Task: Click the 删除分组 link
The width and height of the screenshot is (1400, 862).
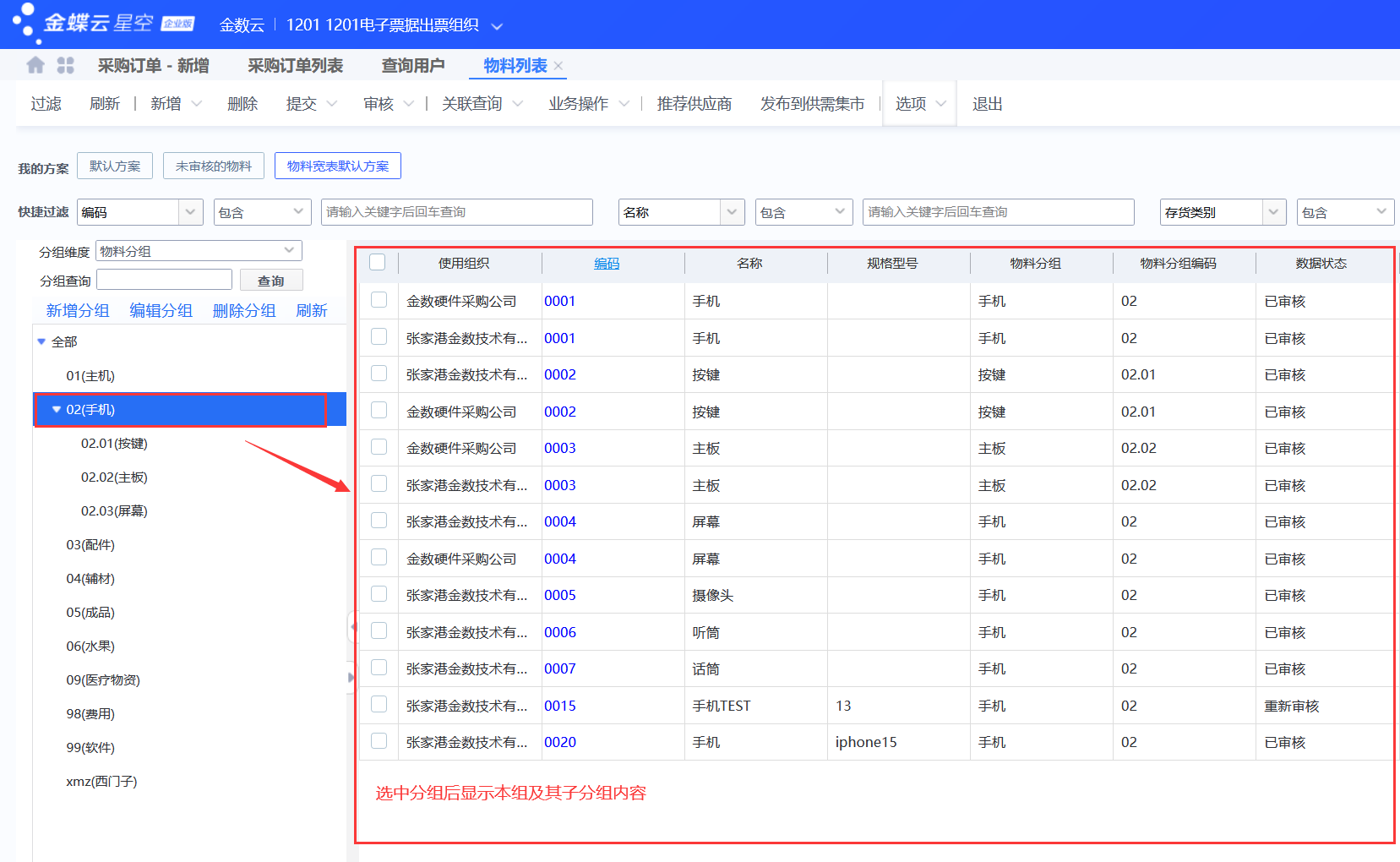Action: tap(244, 310)
